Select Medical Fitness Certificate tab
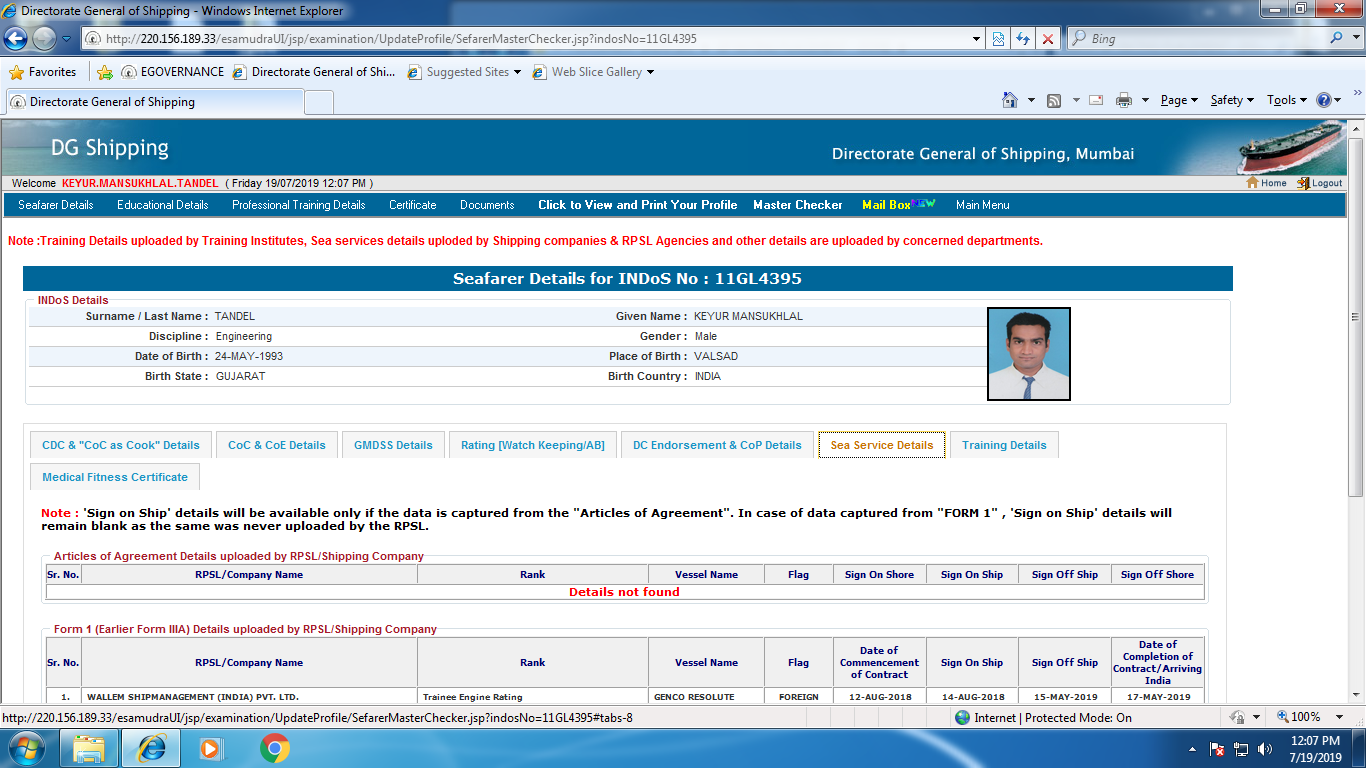 click(115, 477)
